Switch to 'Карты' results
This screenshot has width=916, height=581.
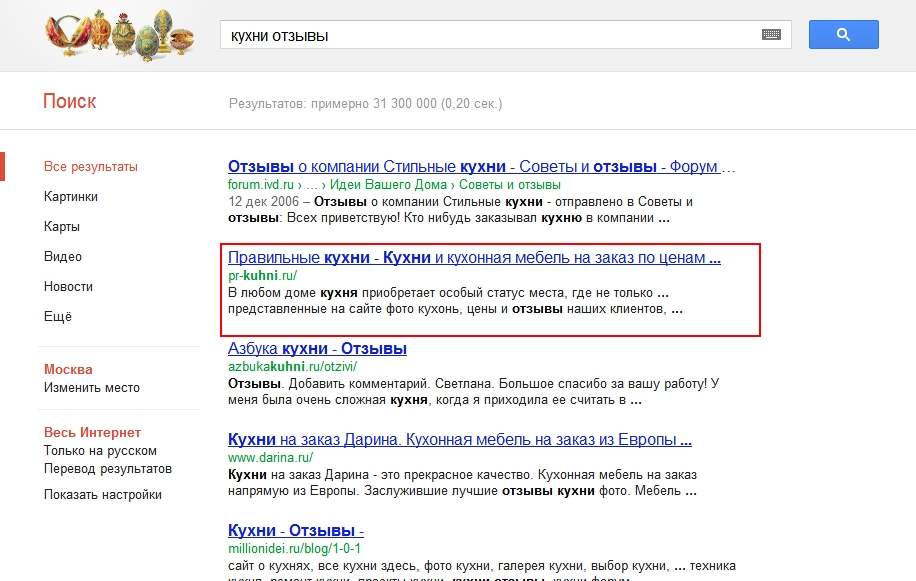pos(62,227)
